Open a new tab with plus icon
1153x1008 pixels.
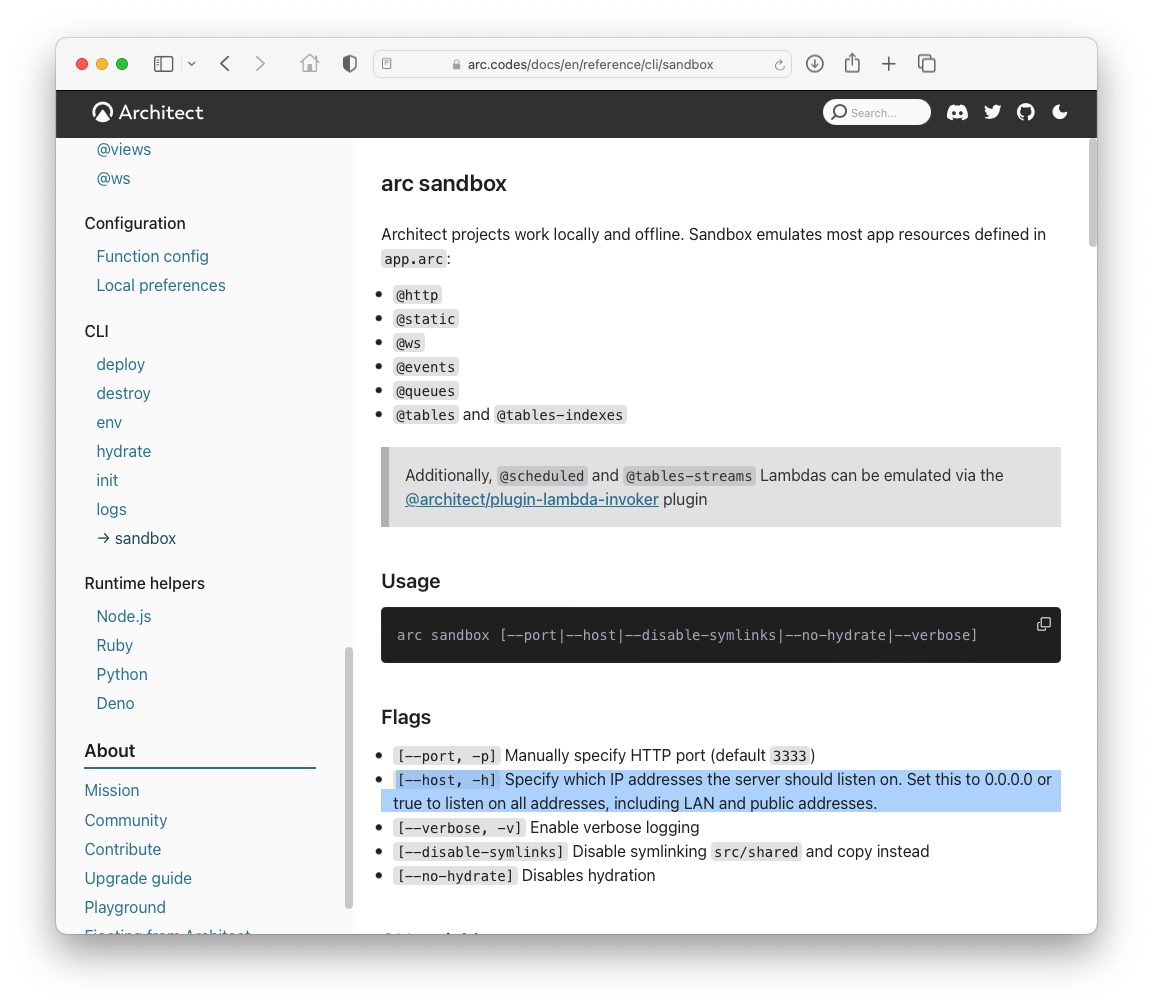[x=889, y=64]
